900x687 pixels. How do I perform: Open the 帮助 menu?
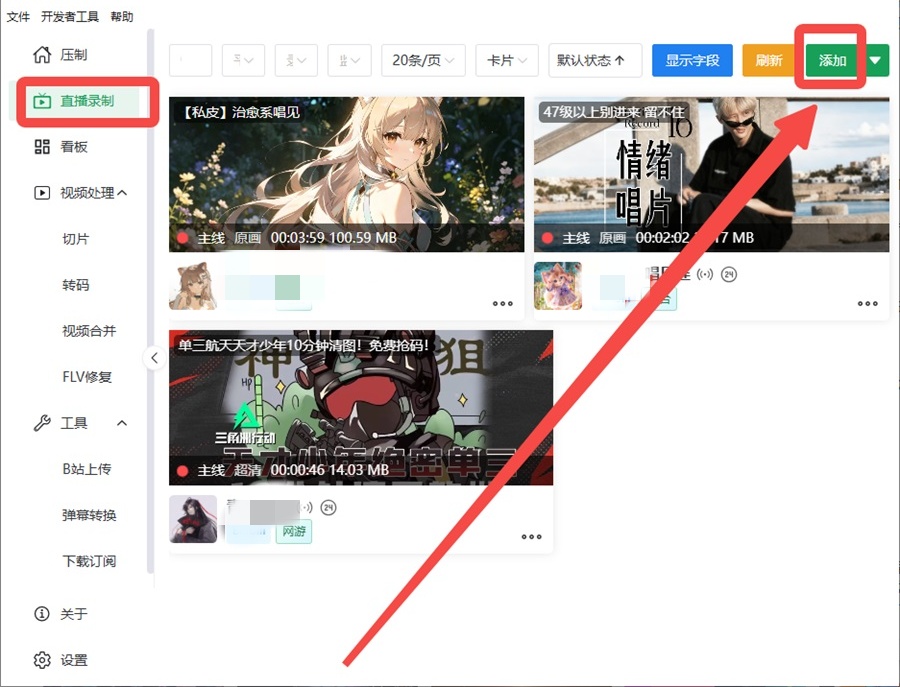[122, 17]
